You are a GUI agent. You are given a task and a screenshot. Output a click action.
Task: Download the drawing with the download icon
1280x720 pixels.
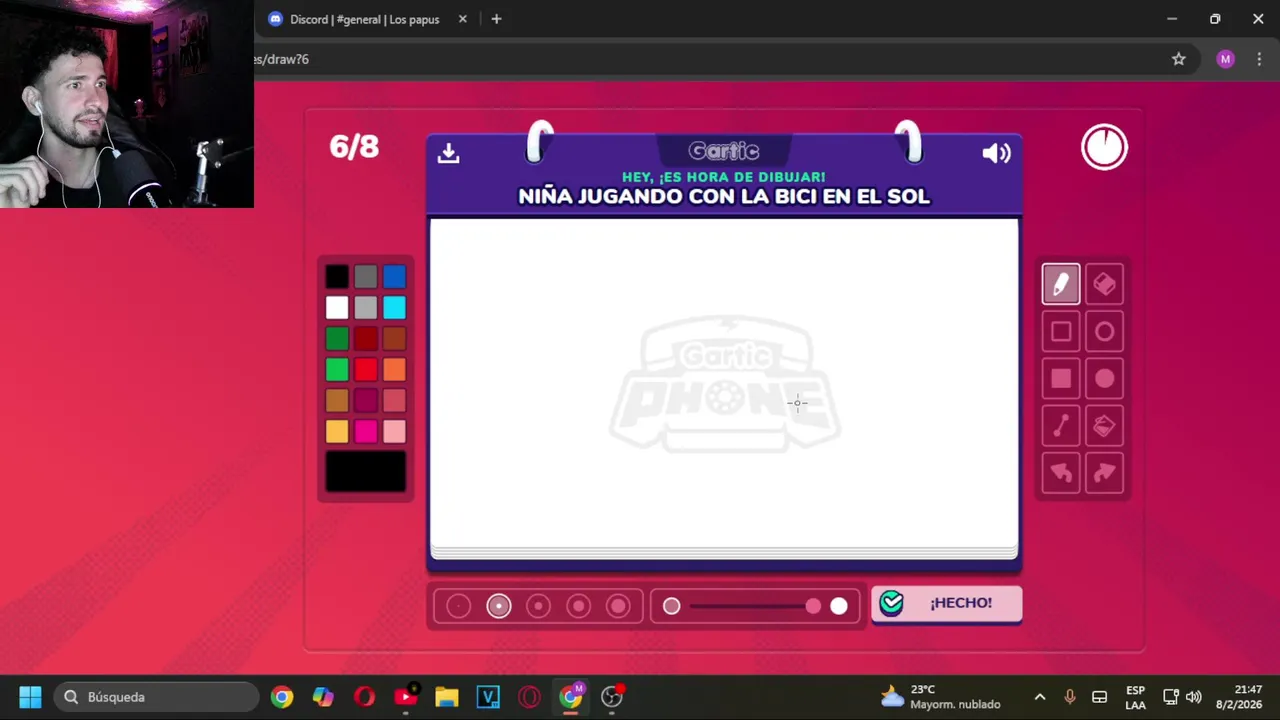pyautogui.click(x=448, y=152)
